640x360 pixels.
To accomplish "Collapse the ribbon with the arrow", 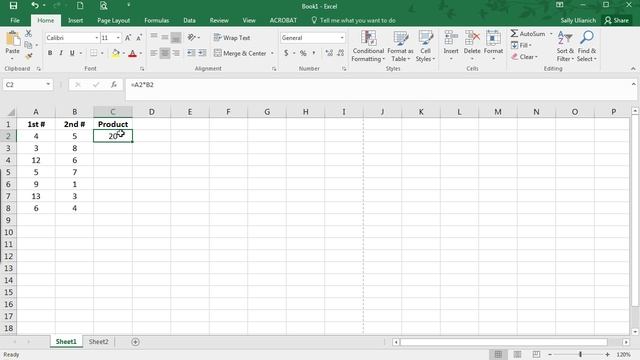I will 633,69.
